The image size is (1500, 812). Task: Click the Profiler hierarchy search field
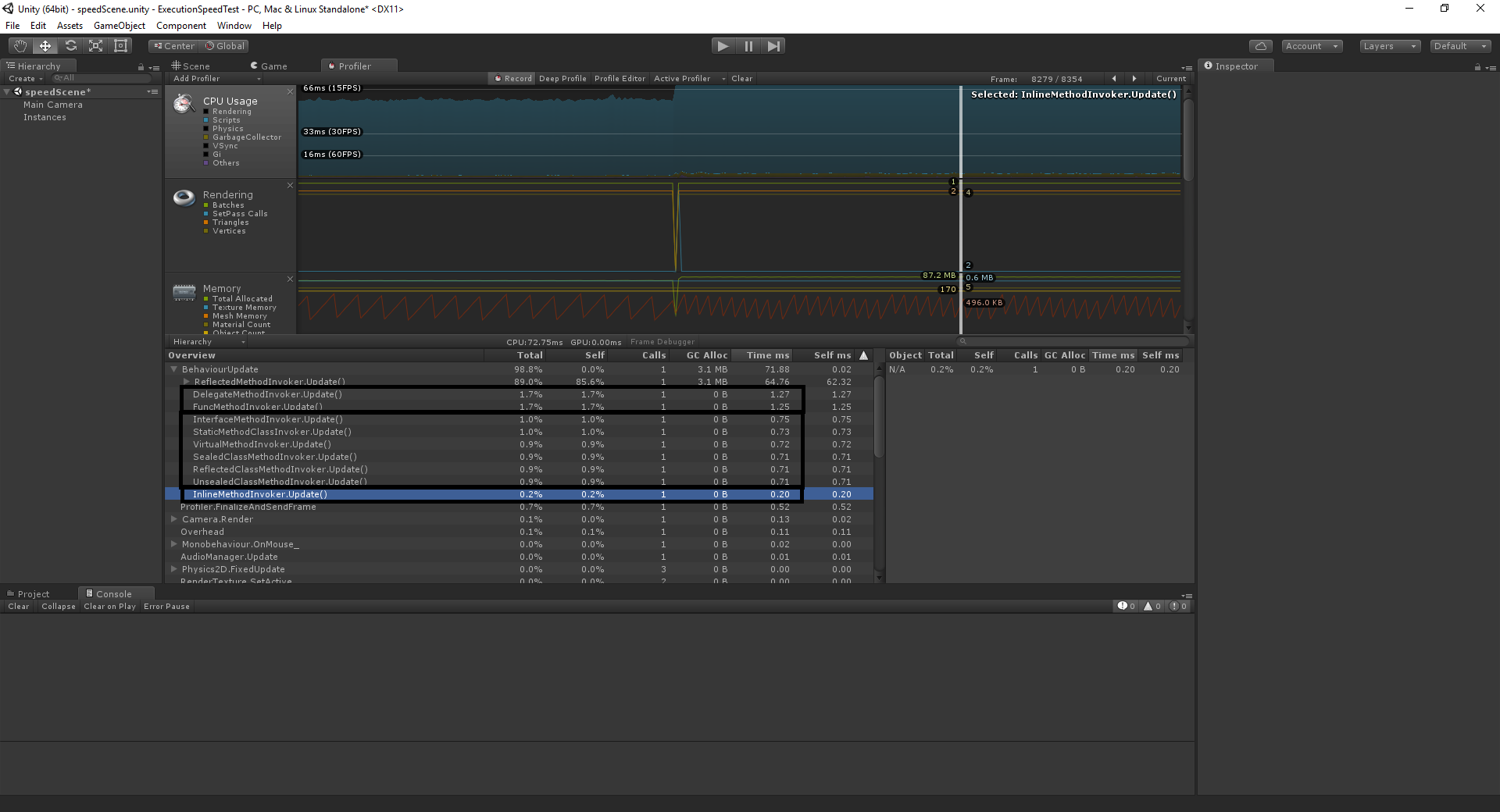[x=1074, y=341]
